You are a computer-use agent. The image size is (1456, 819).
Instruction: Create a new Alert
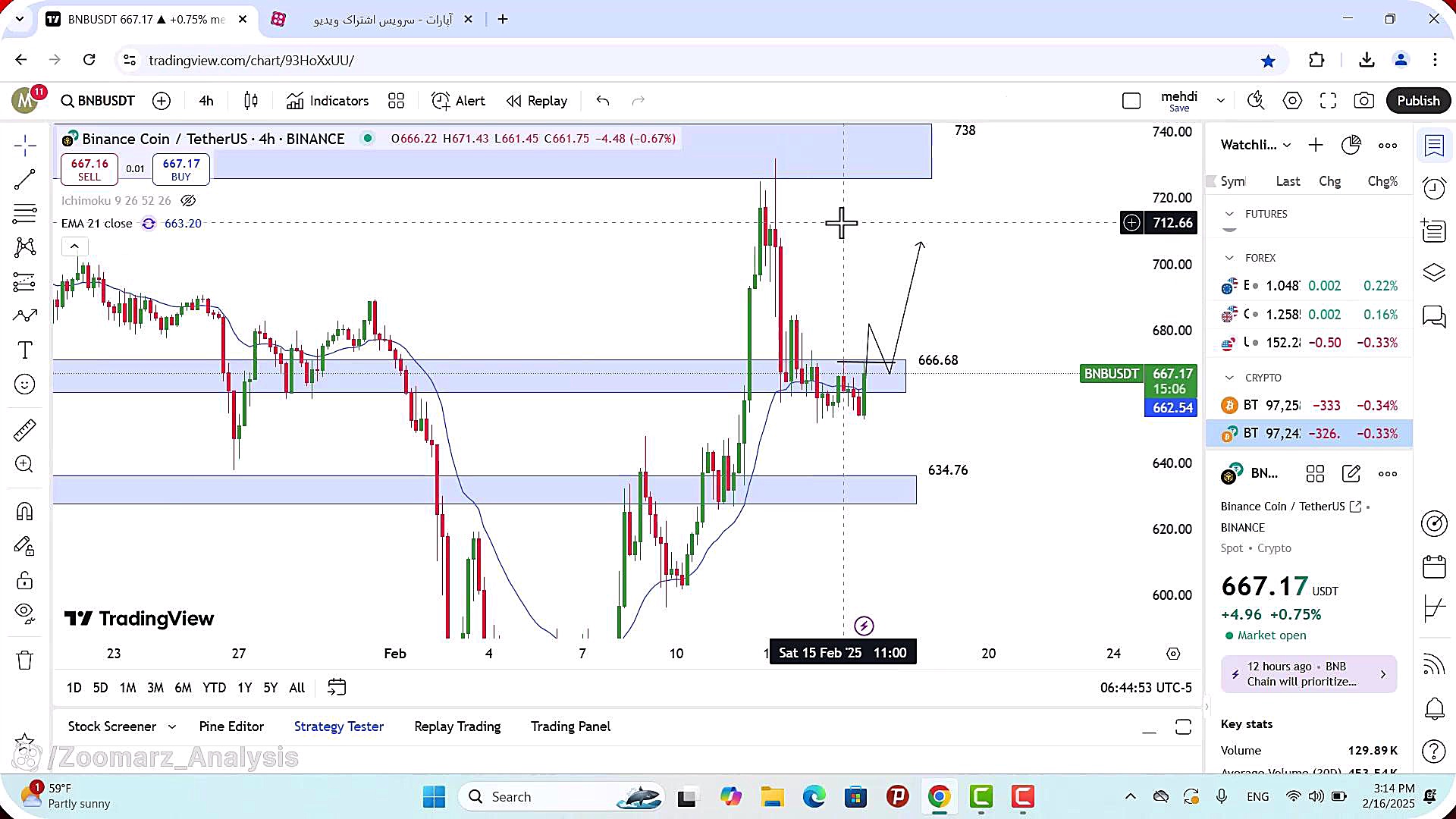(x=458, y=101)
